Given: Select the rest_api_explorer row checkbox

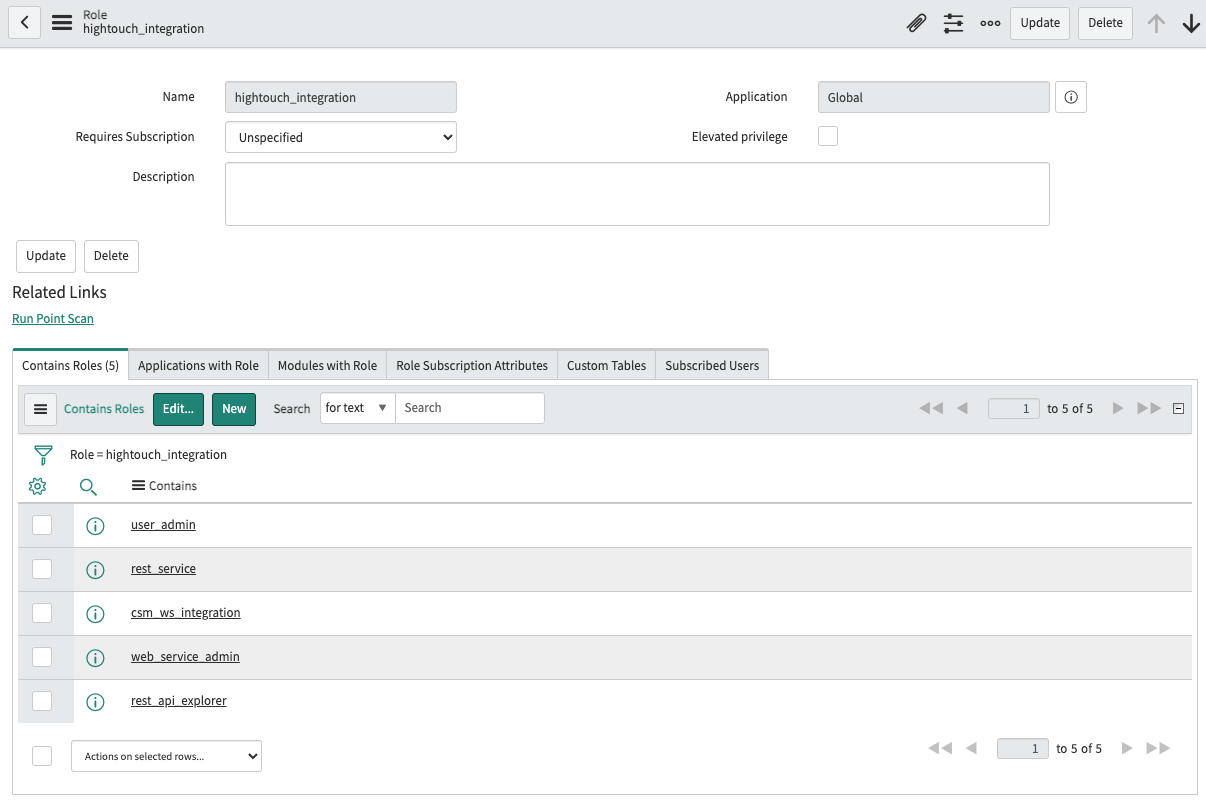Looking at the screenshot, I should (42, 701).
